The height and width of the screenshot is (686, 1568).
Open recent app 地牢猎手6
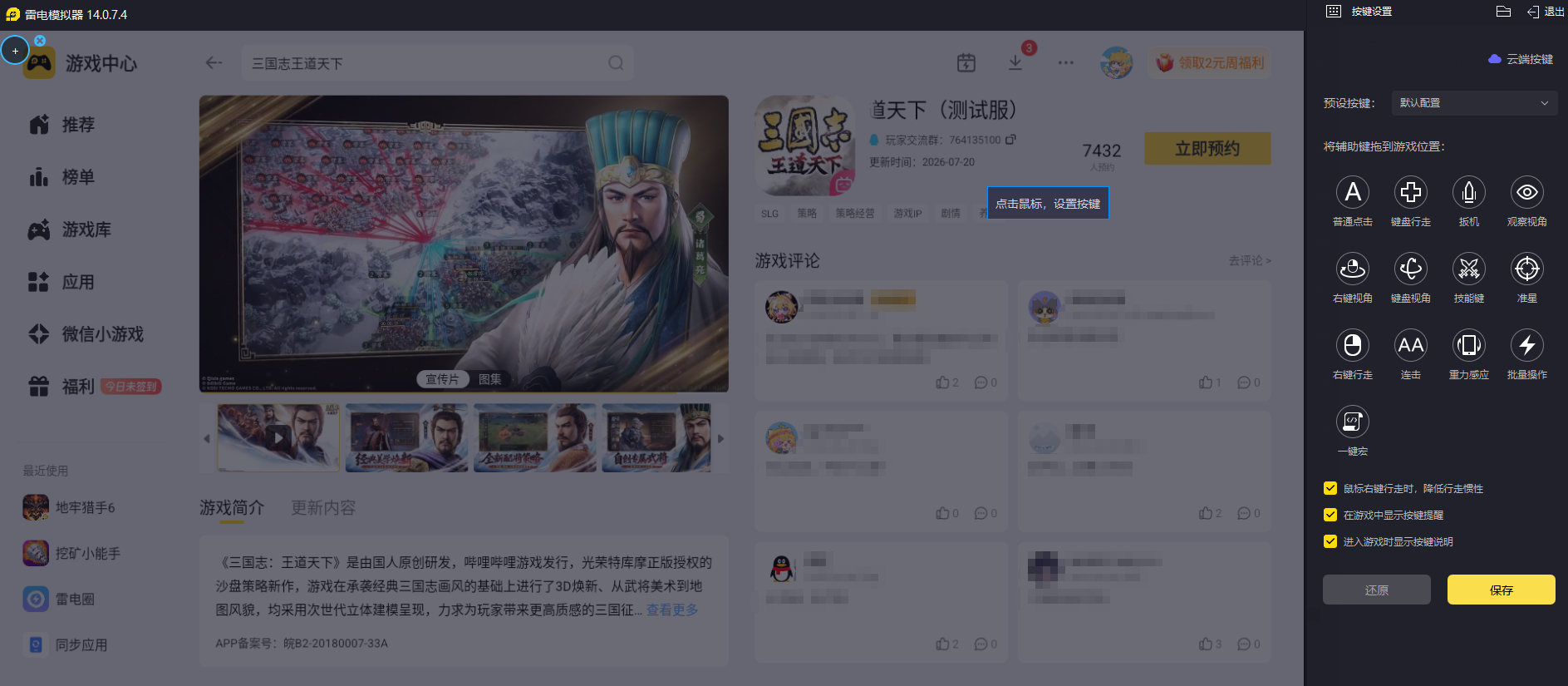(70, 507)
